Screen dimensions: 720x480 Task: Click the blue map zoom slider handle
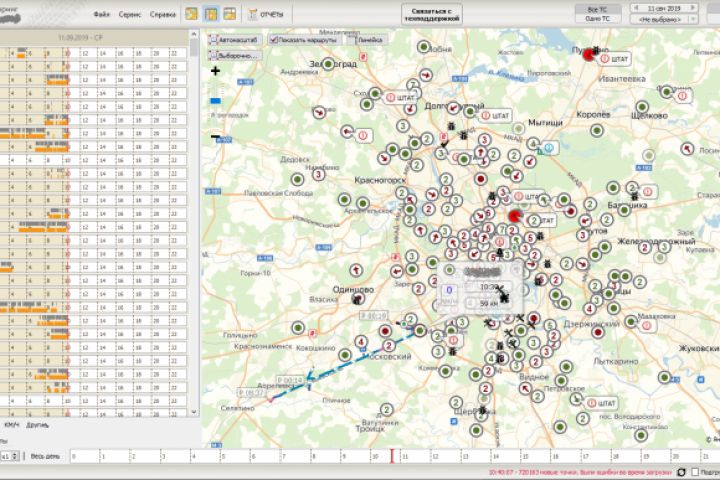[x=216, y=100]
